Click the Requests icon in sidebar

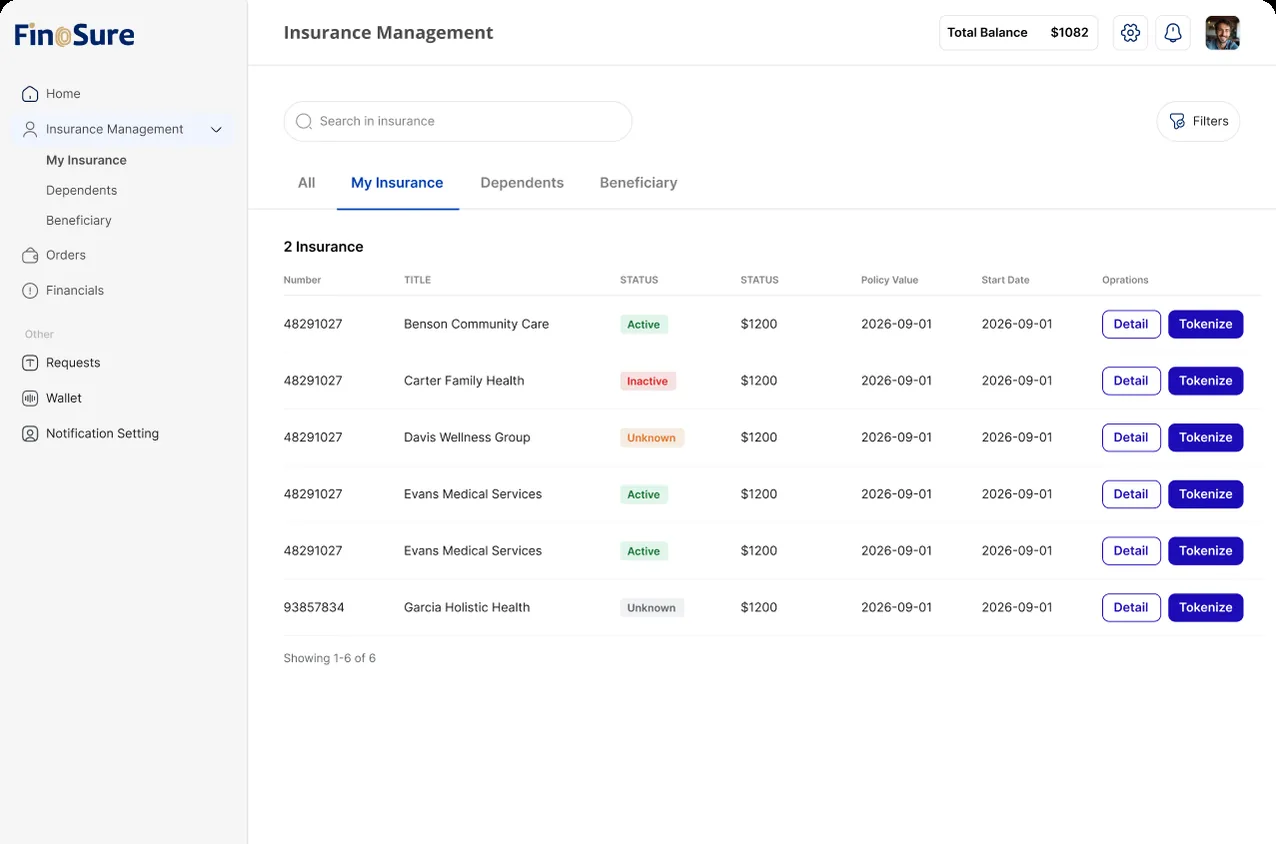pyautogui.click(x=30, y=363)
